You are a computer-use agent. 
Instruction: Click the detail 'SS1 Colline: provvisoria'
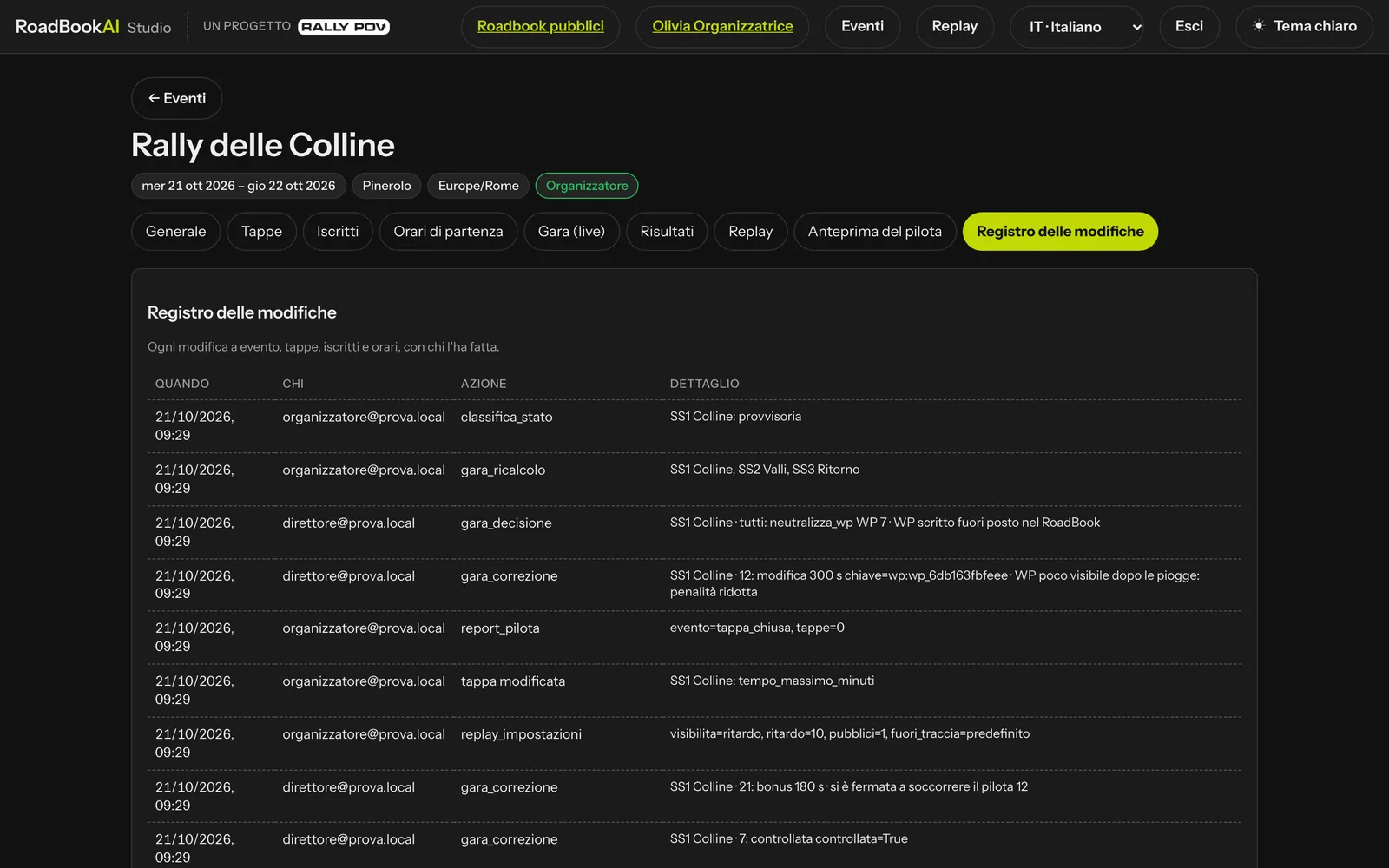[736, 417]
